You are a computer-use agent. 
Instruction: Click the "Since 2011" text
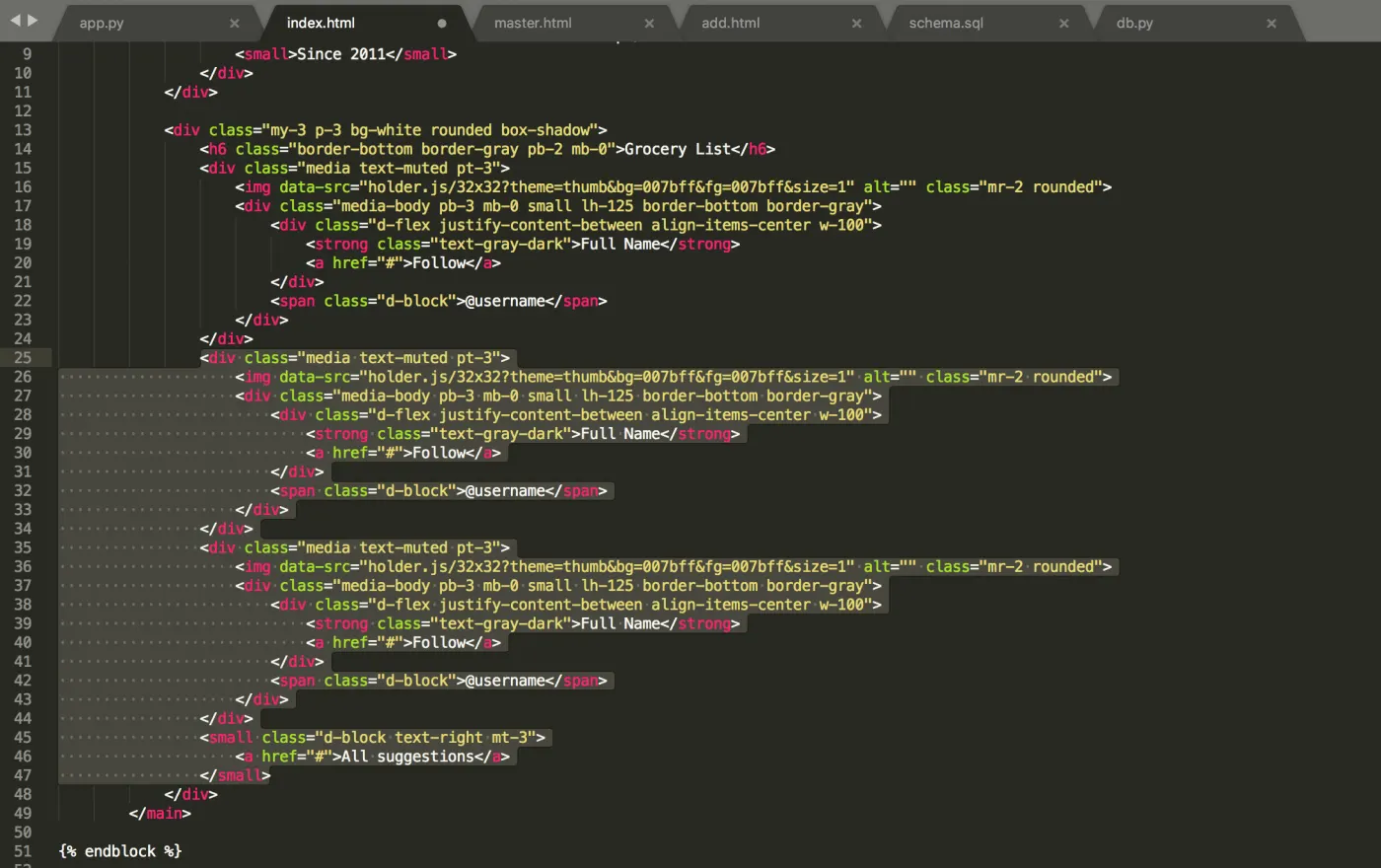coord(341,54)
